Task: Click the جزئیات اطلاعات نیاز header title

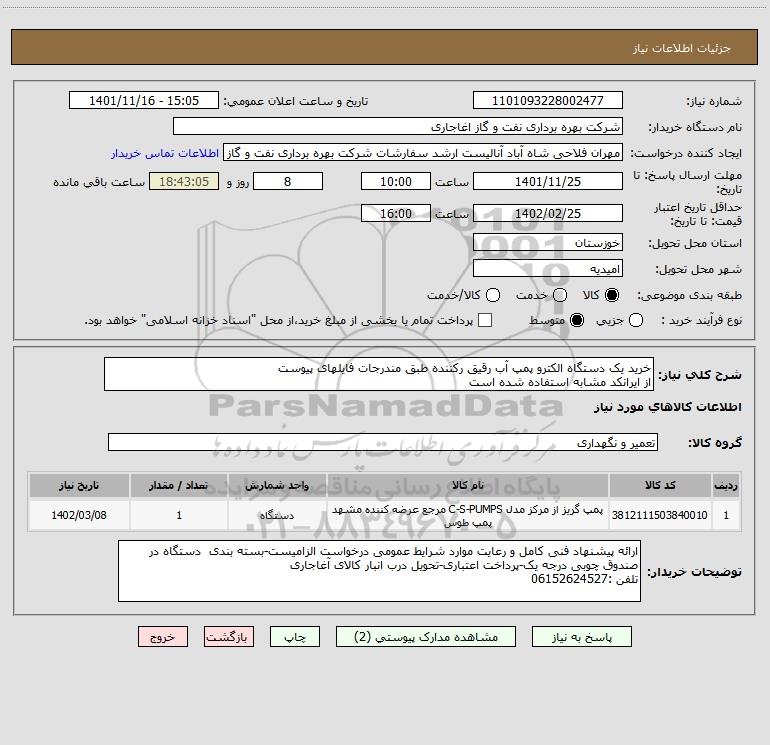Action: pyautogui.click(x=682, y=48)
